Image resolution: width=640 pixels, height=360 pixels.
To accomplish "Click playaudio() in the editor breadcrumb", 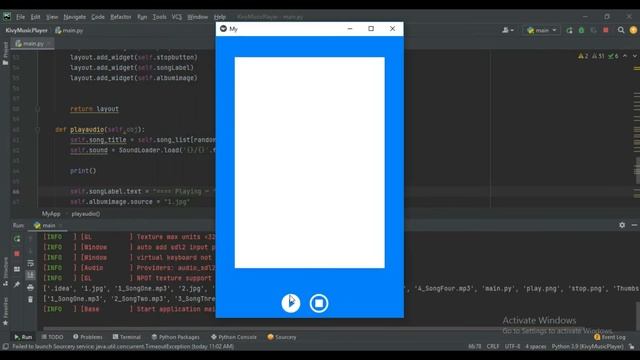I will 86,214.
